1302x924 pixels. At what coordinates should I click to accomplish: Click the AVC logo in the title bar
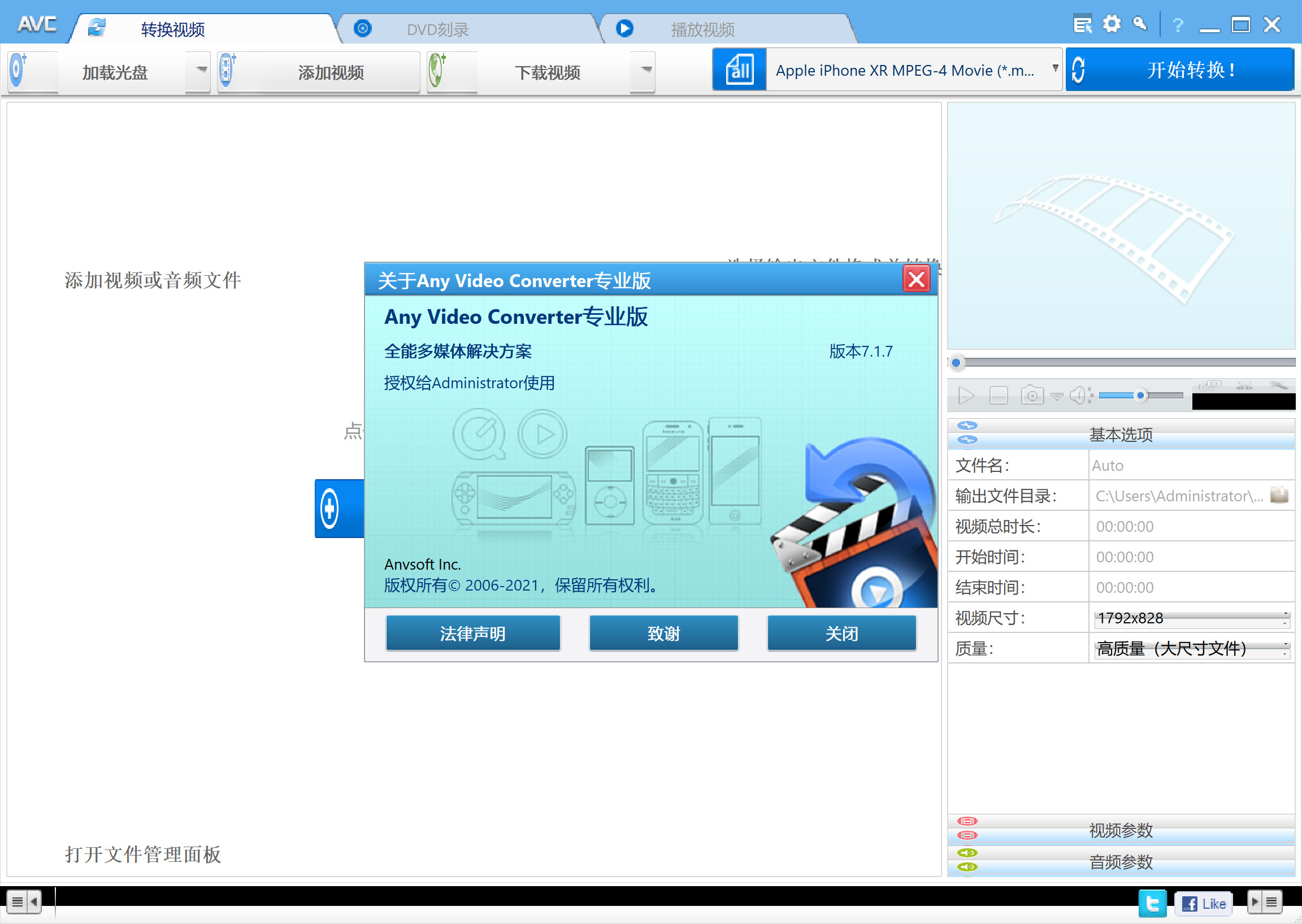click(37, 24)
